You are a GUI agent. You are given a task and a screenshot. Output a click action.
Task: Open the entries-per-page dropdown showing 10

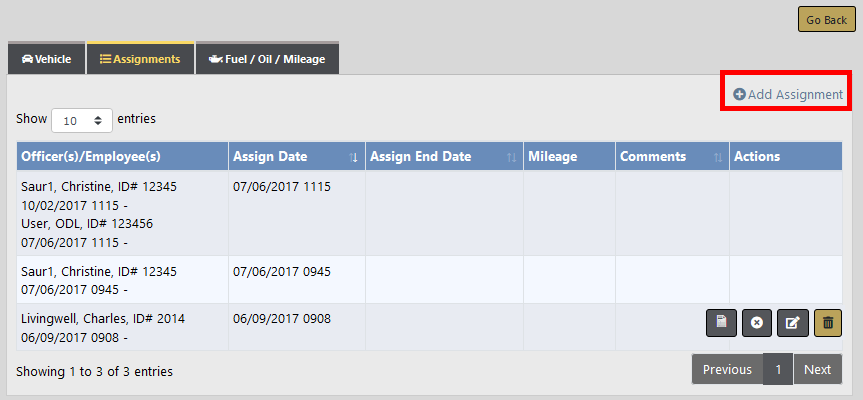[82, 120]
